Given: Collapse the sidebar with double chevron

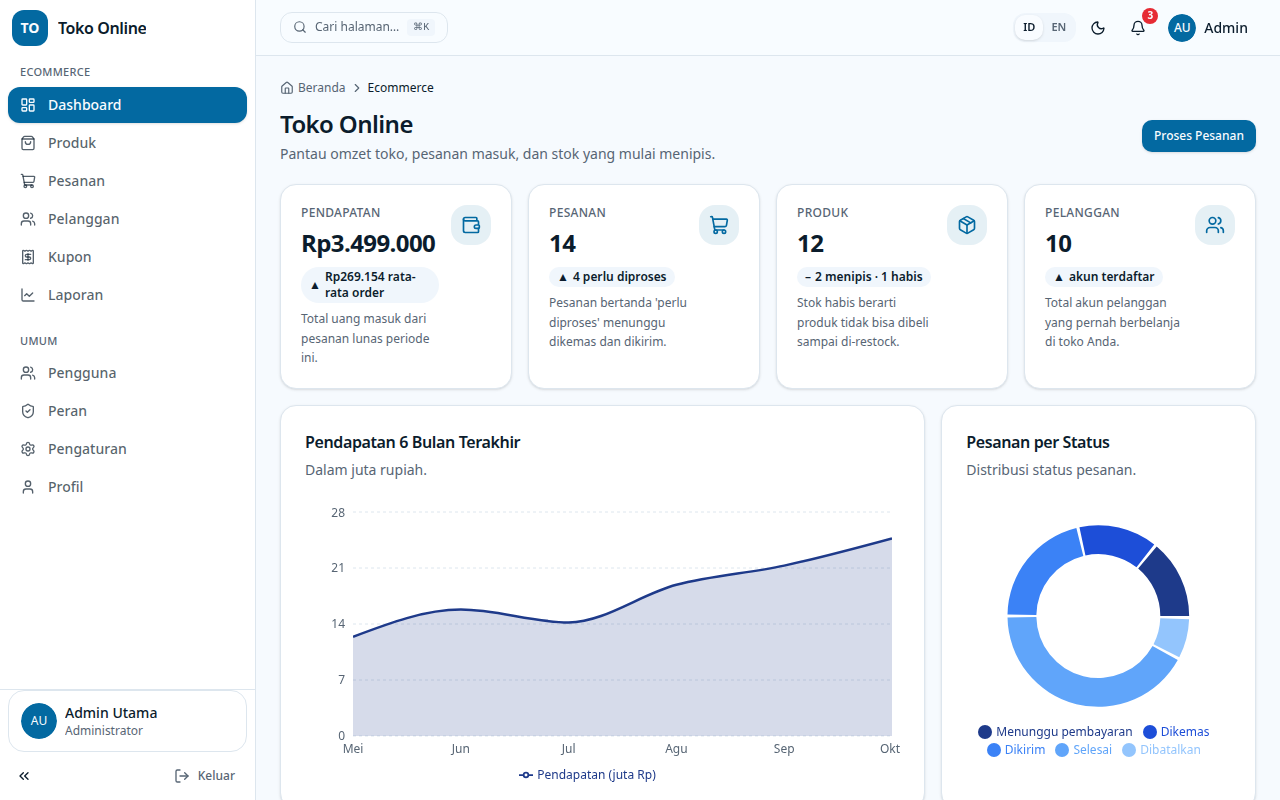Looking at the screenshot, I should [x=24, y=776].
